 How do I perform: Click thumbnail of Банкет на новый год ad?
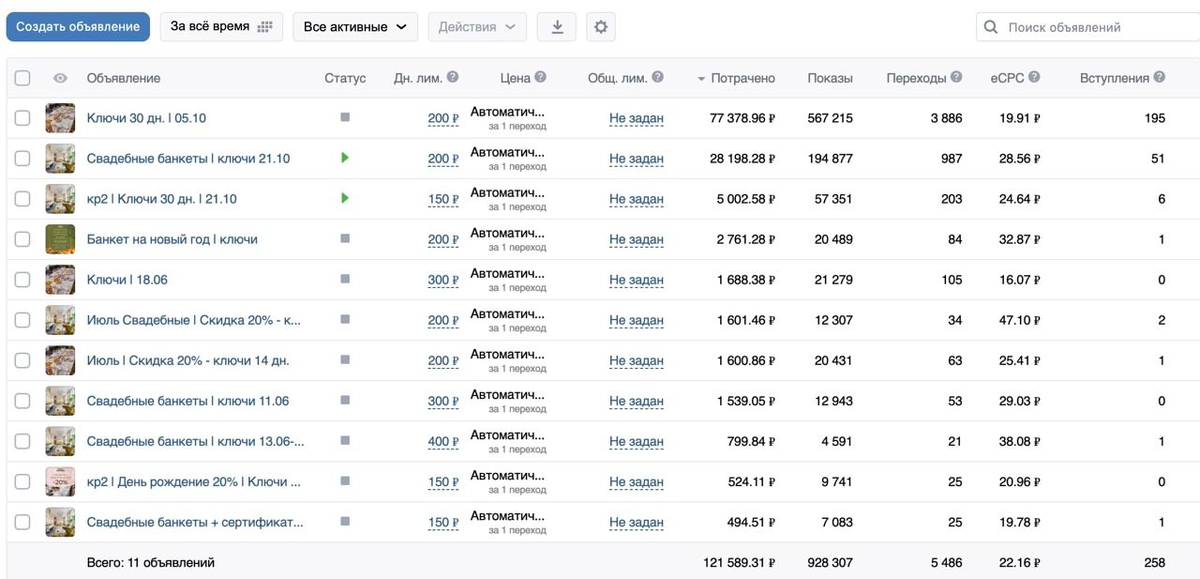click(x=60, y=239)
